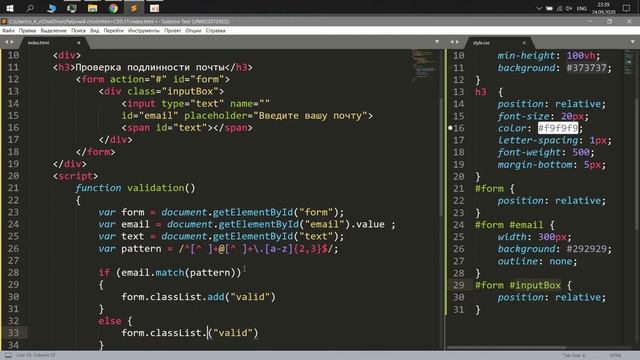Open Windows search magnifier on taskbar
This screenshot has width=640, height=360.
(30, 8)
